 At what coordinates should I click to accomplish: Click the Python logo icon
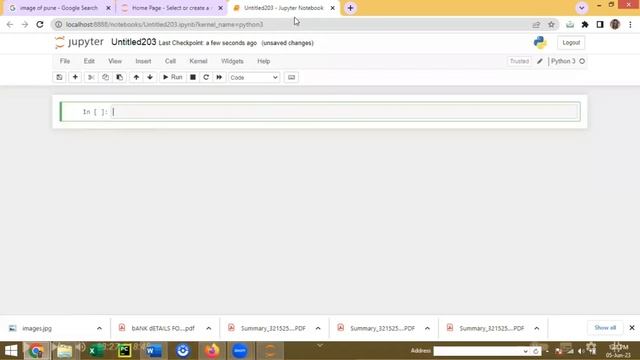click(540, 42)
